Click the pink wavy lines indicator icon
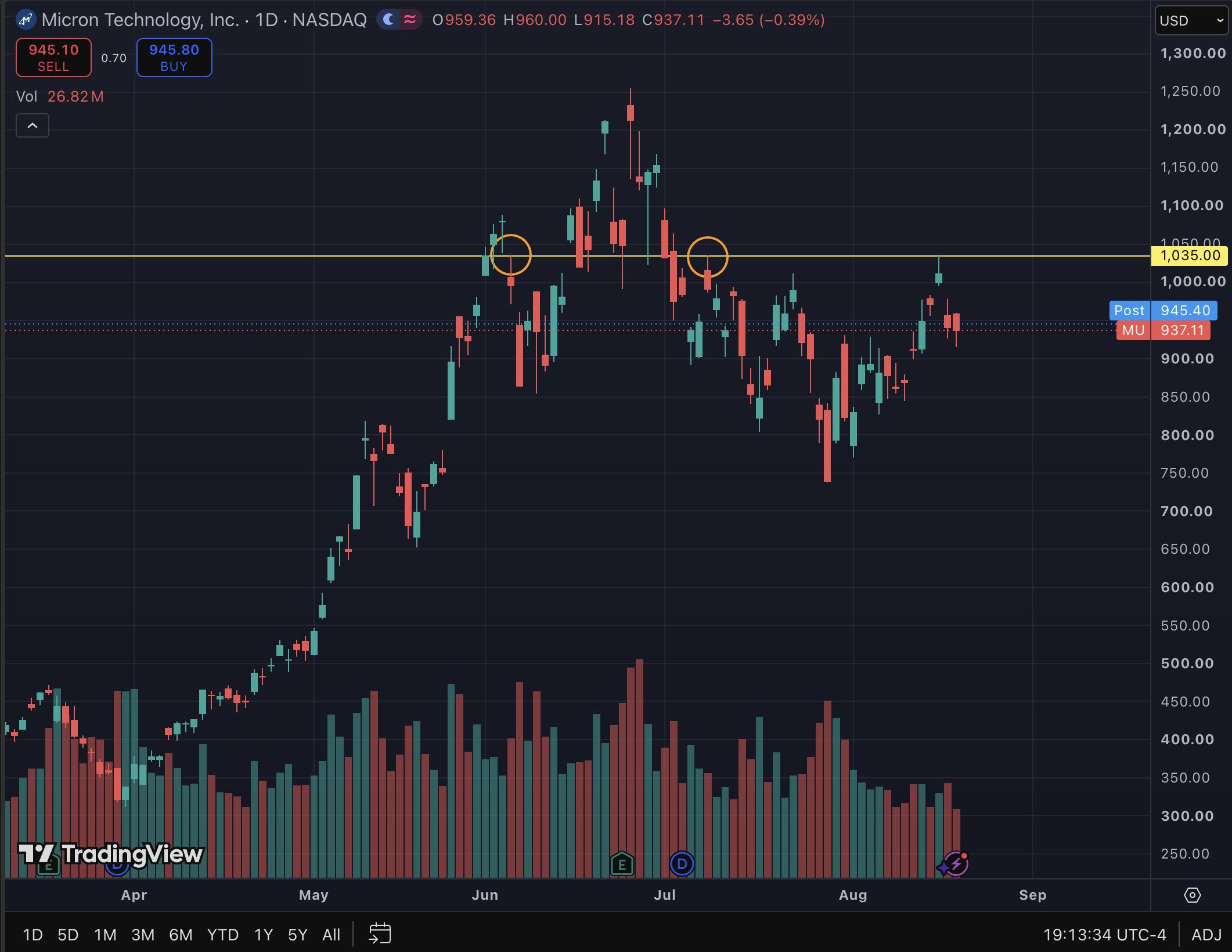Viewport: 1232px width, 952px height. coord(410,20)
